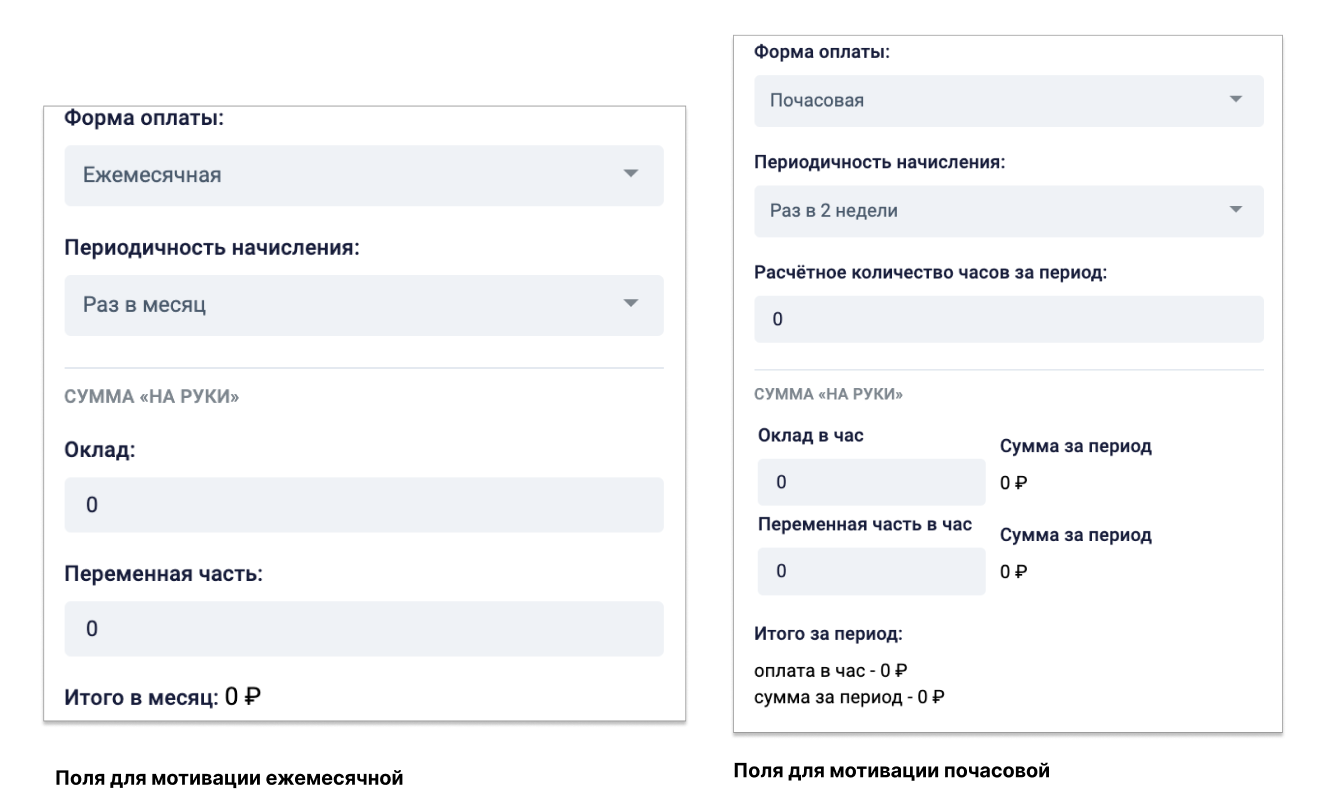Click the Расчётное количество часов input

pyautogui.click(x=1007, y=318)
